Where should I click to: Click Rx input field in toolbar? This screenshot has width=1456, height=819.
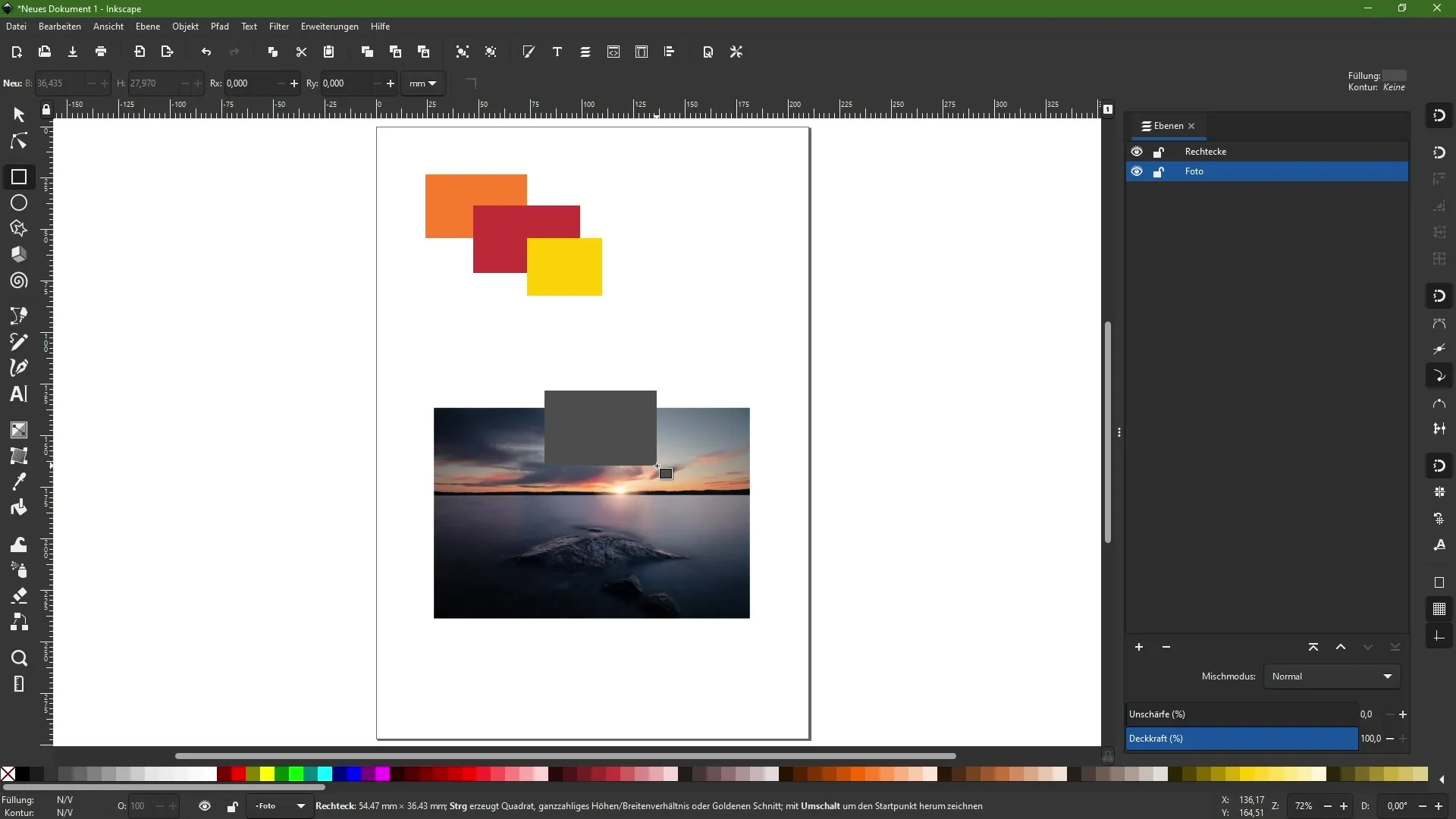248,83
